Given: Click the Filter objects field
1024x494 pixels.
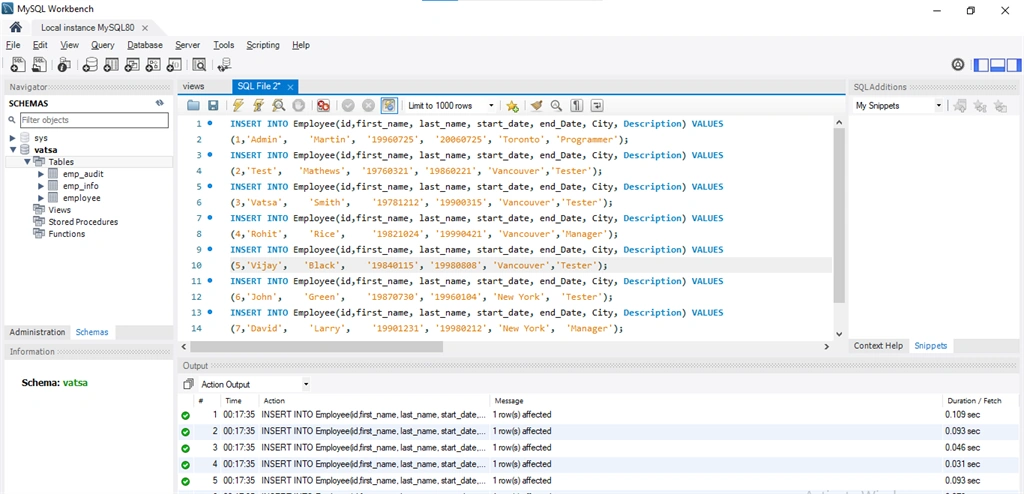Looking at the screenshot, I should click(94, 120).
